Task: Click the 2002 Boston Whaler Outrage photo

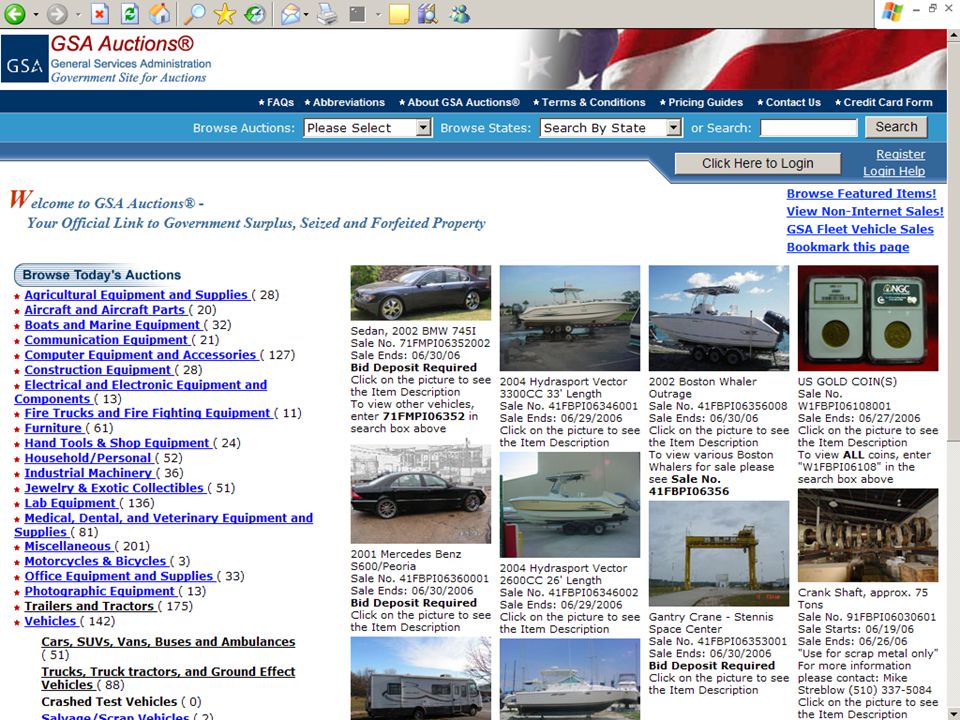Action: [x=719, y=318]
